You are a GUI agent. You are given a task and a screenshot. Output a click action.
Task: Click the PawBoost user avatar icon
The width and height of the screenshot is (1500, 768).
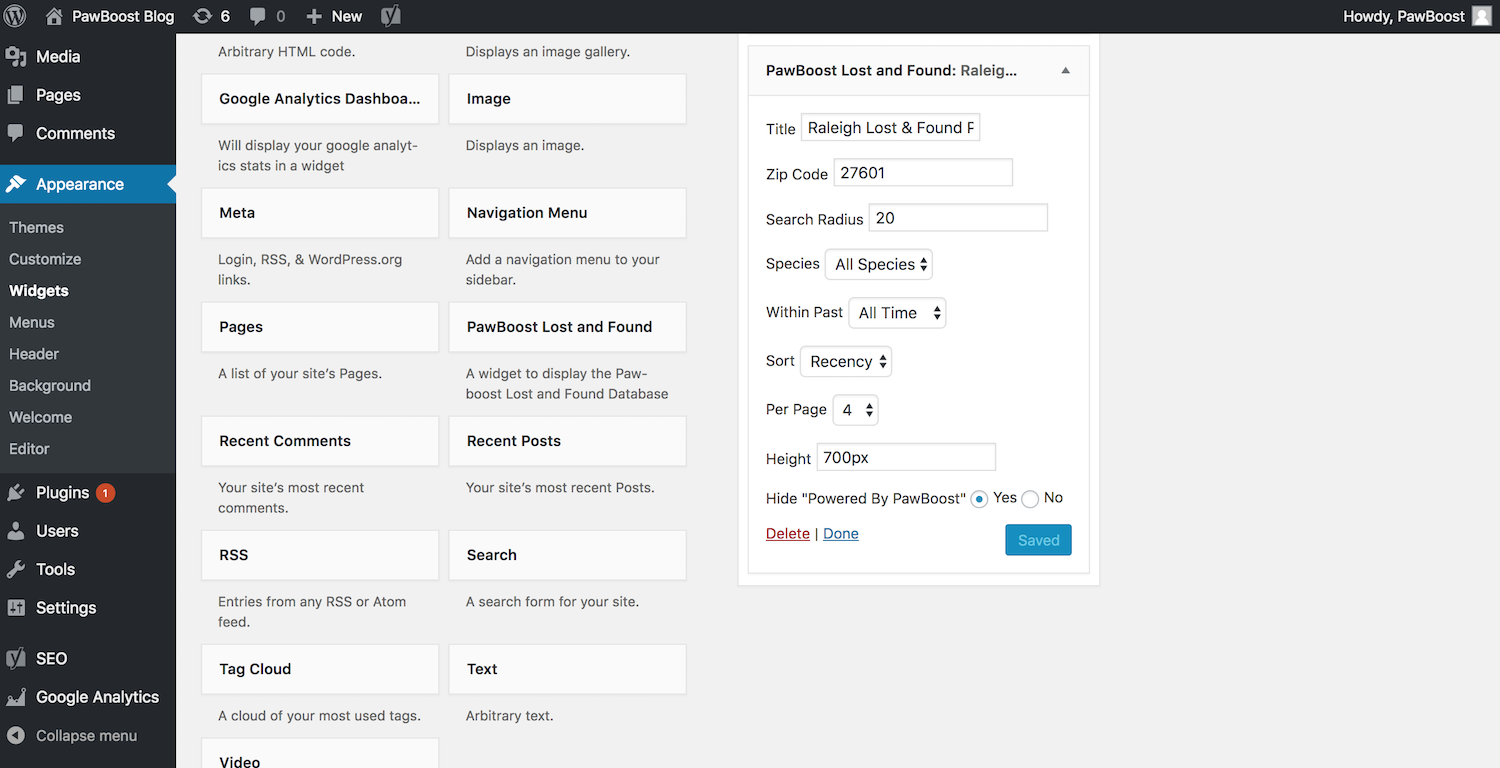1481,16
